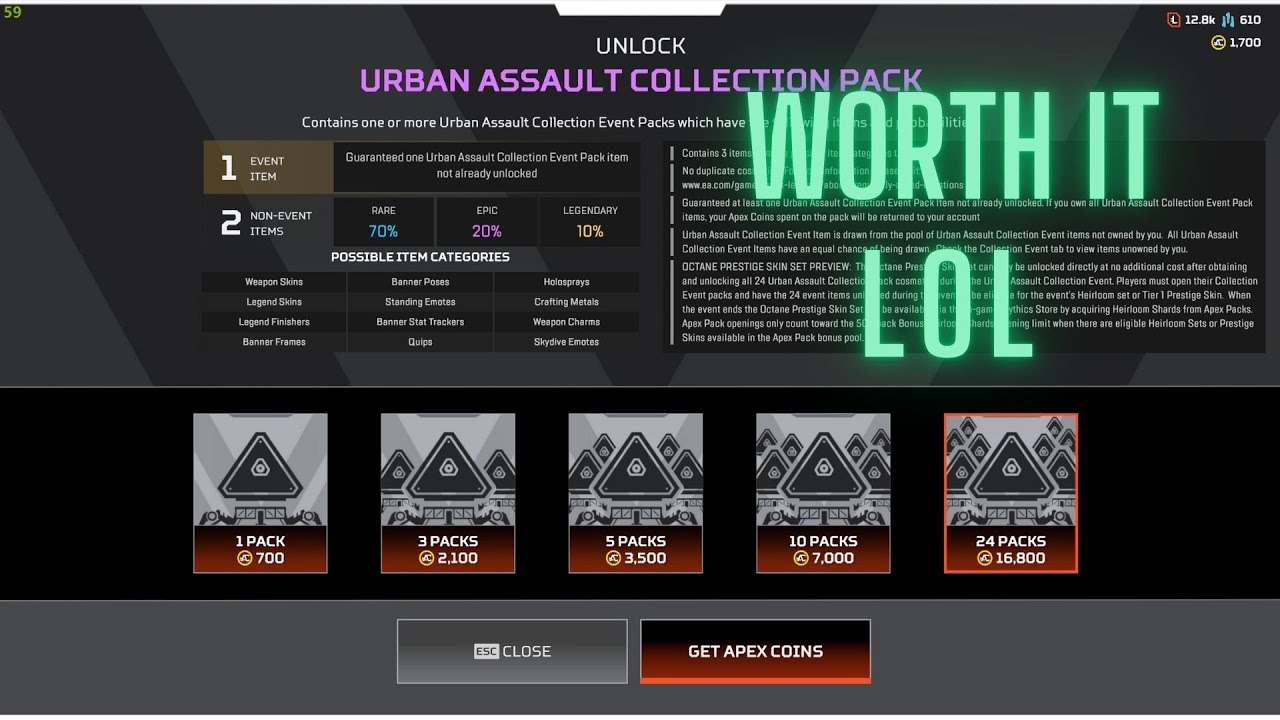Close the unlock dialog with ESC Close
Screen dimensions: 1280x720
pos(512,651)
